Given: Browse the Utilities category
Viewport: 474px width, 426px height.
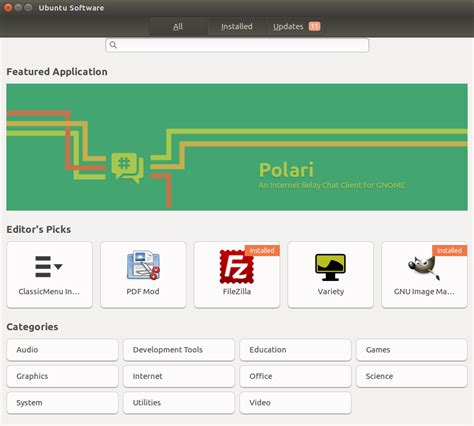Looking at the screenshot, I should point(179,403).
